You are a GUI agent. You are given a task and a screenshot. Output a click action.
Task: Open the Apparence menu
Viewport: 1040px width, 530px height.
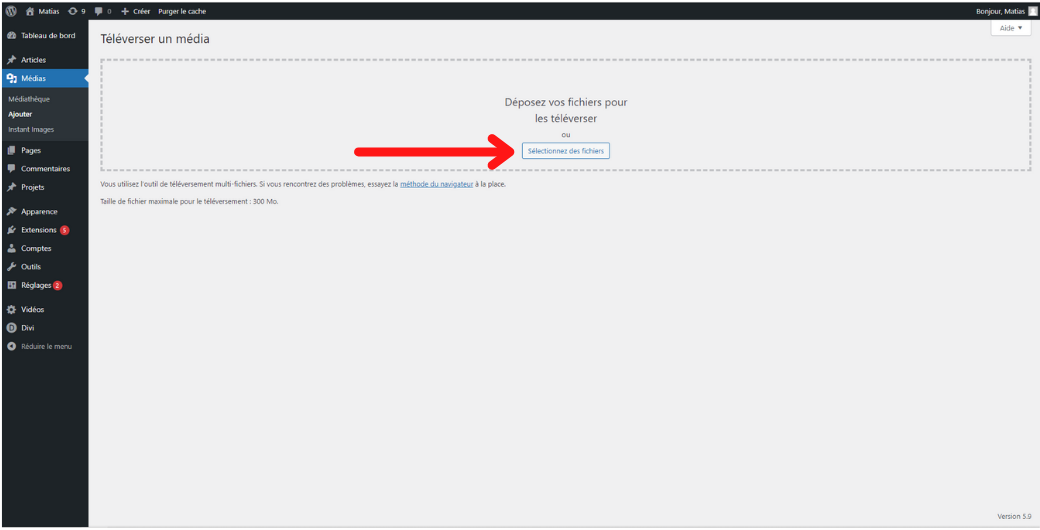(x=39, y=212)
